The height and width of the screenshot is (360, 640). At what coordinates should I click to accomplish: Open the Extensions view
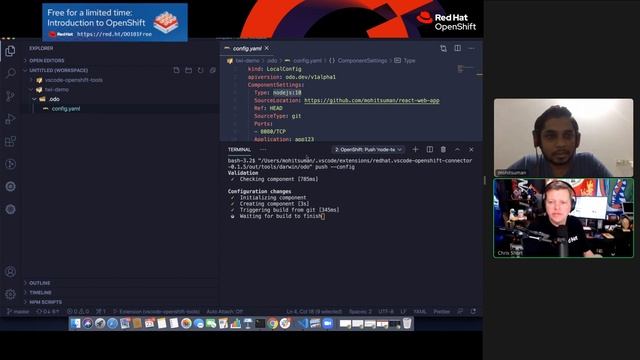tap(10, 141)
